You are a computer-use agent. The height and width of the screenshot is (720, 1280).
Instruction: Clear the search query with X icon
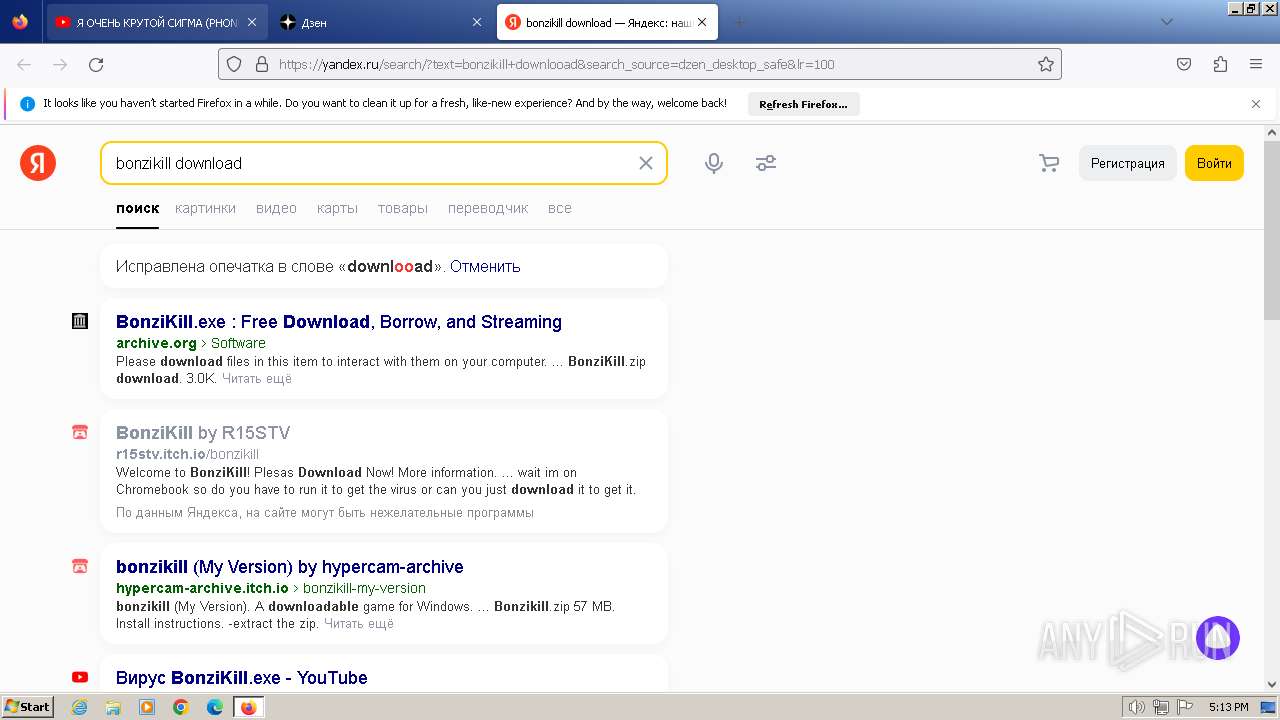[x=646, y=163]
